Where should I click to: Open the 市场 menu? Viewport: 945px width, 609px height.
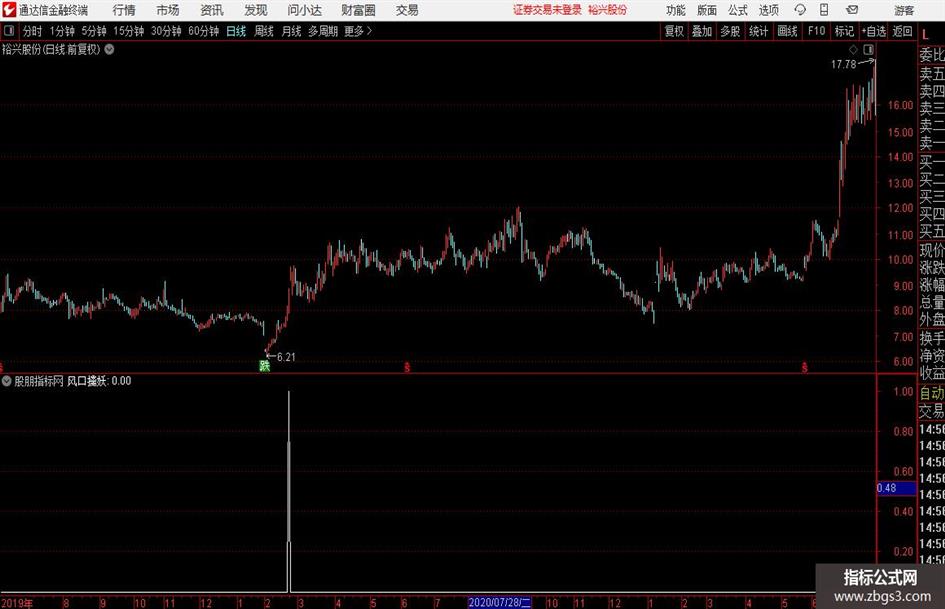(168, 10)
